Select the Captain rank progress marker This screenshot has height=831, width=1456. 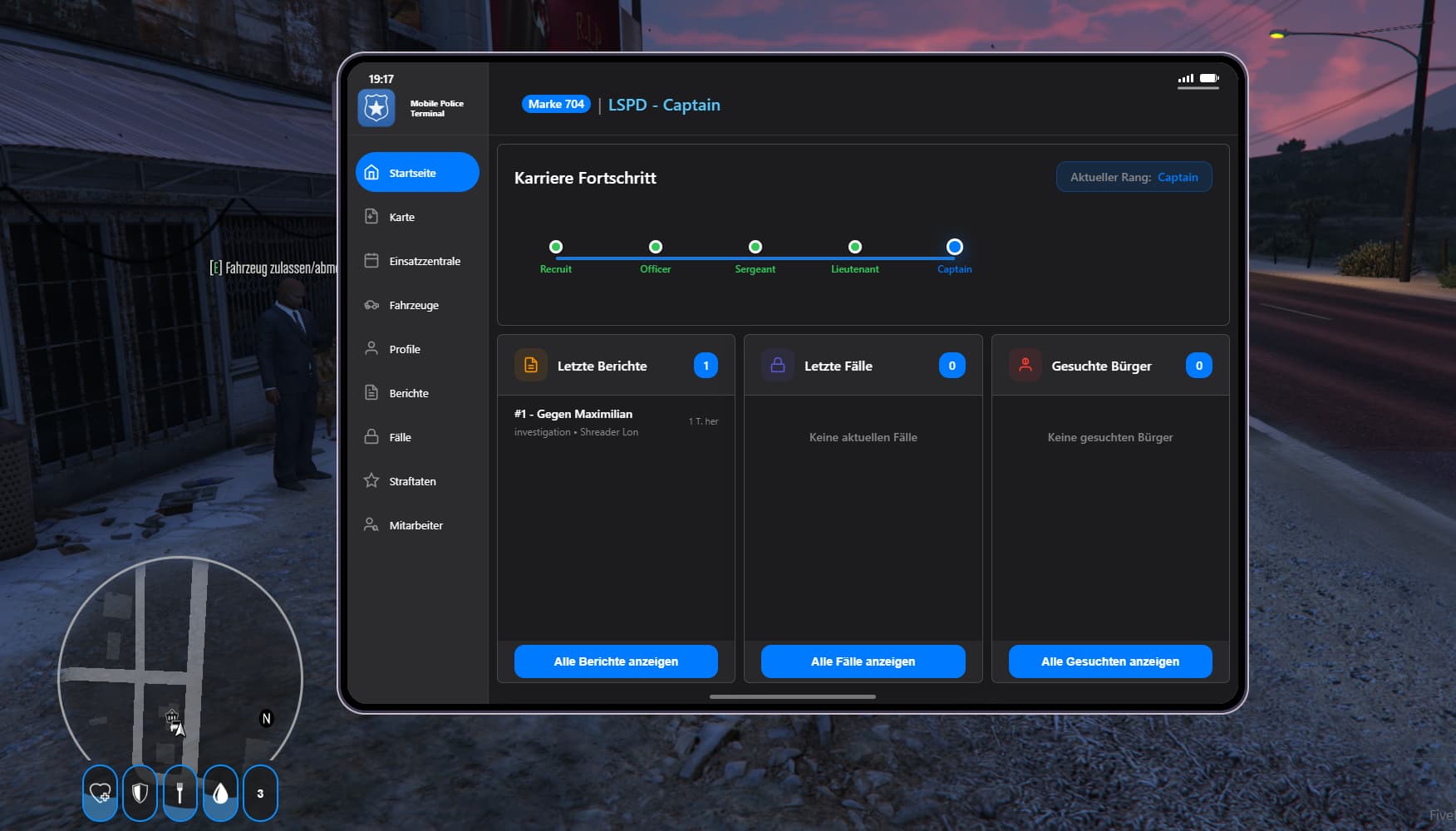(x=954, y=247)
